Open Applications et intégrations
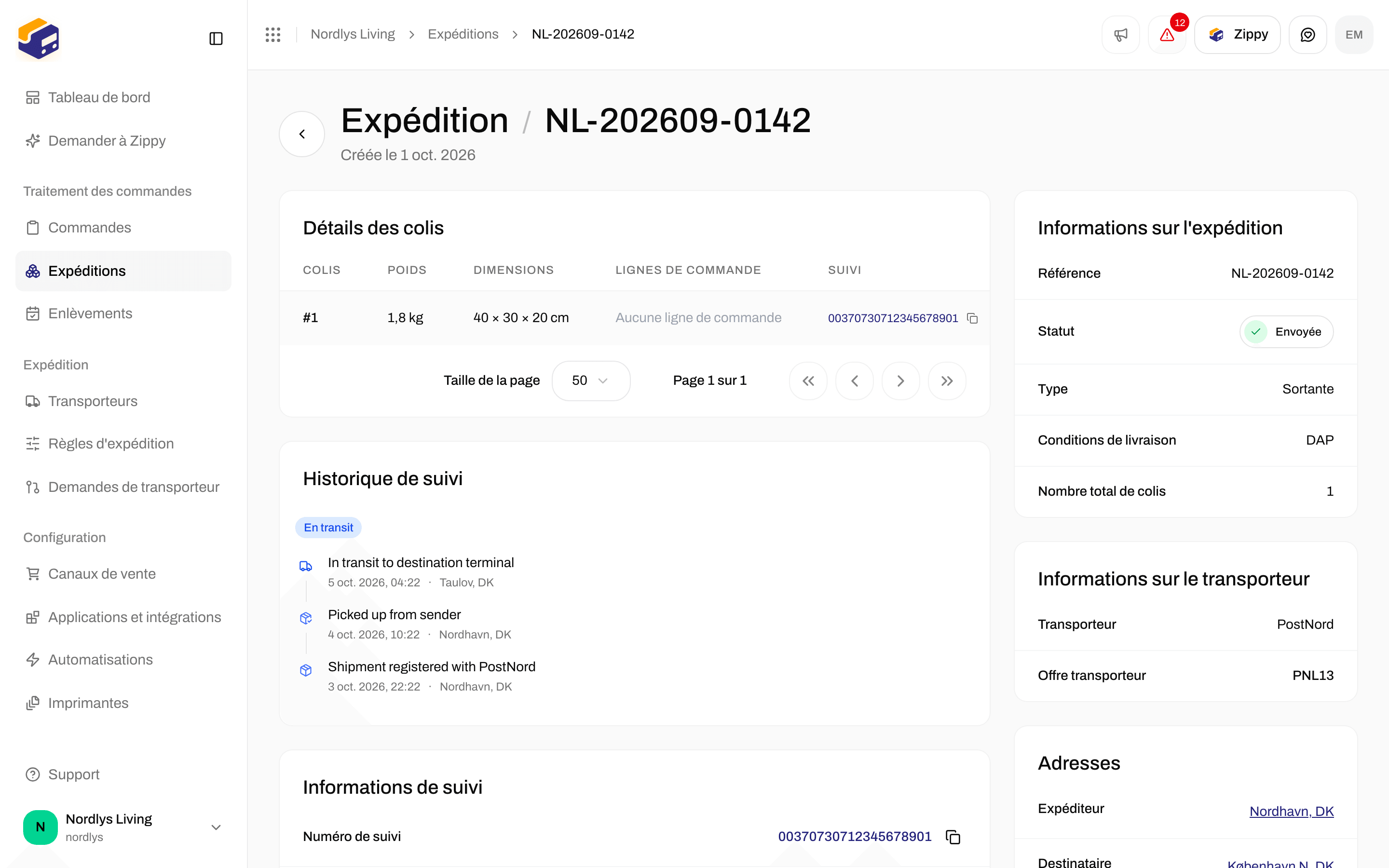Screen dimensions: 1389x868 pos(123,617)
